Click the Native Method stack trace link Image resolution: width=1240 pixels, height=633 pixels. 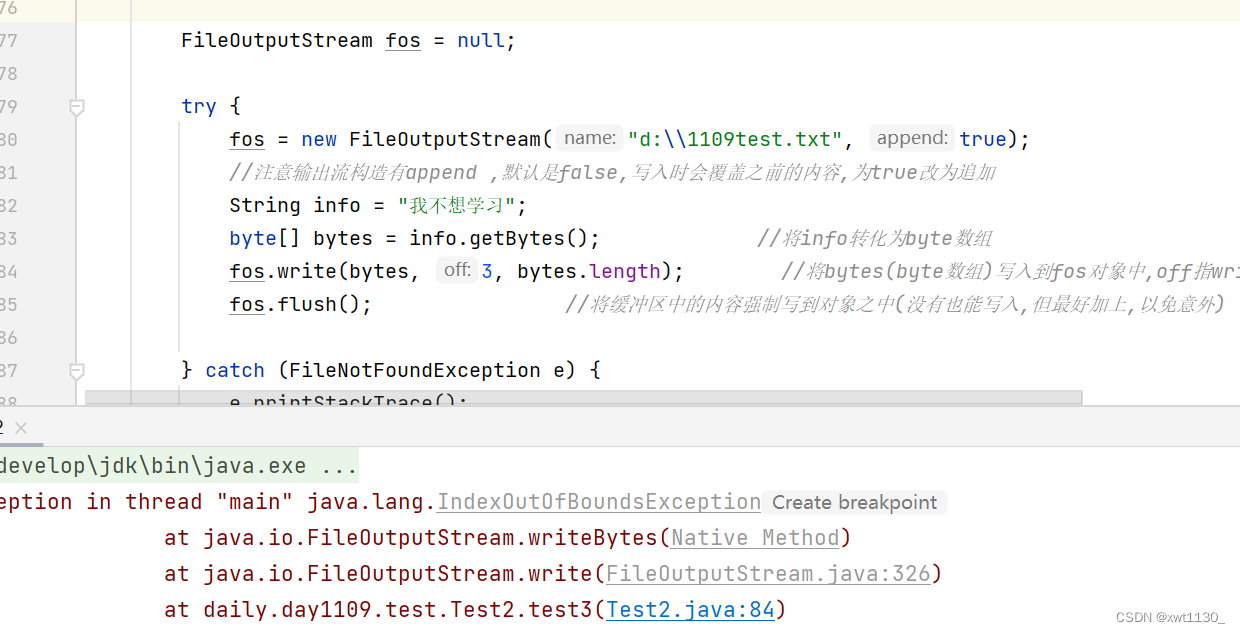click(754, 537)
